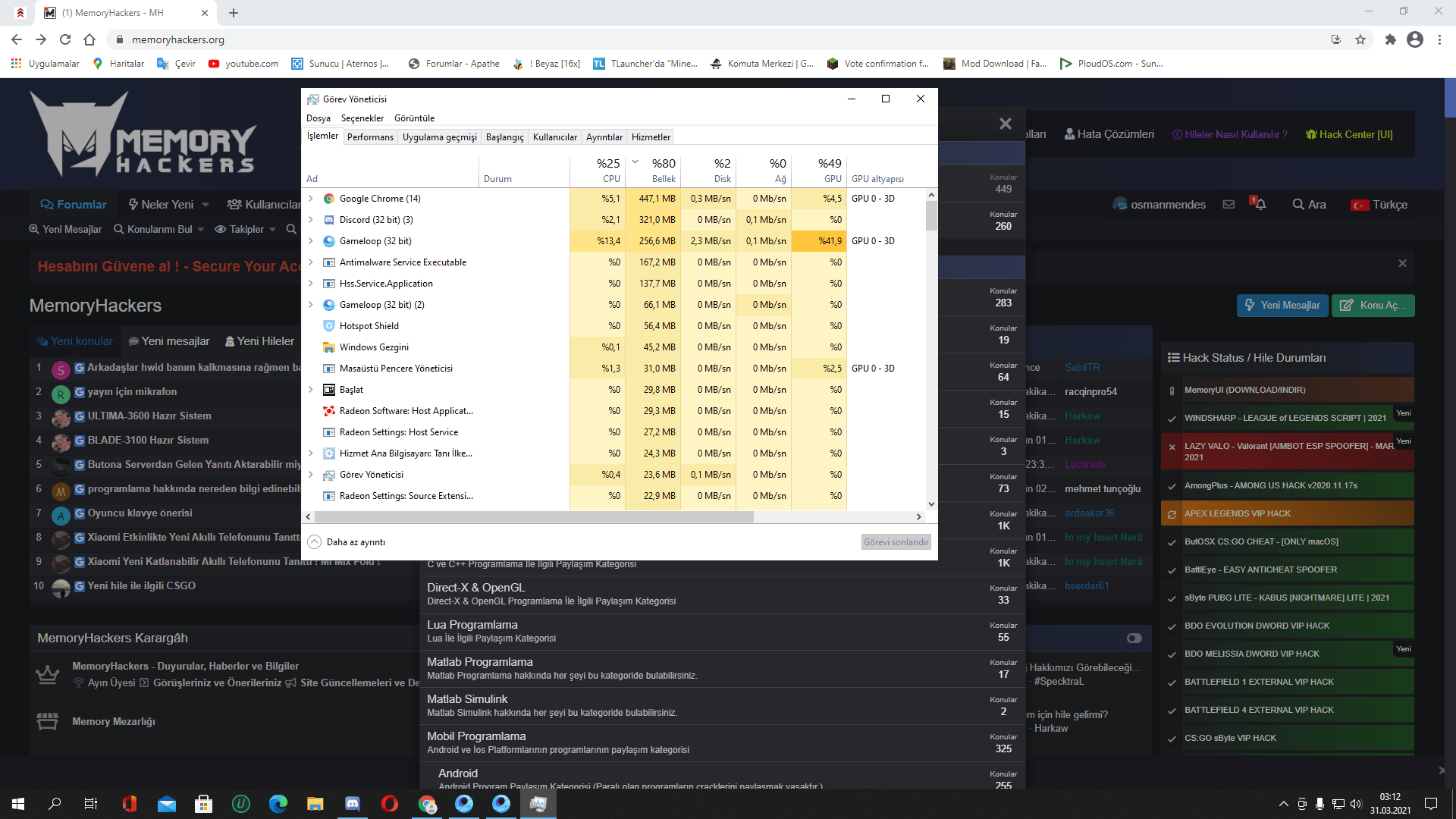Switch to Performans tab

click(370, 137)
